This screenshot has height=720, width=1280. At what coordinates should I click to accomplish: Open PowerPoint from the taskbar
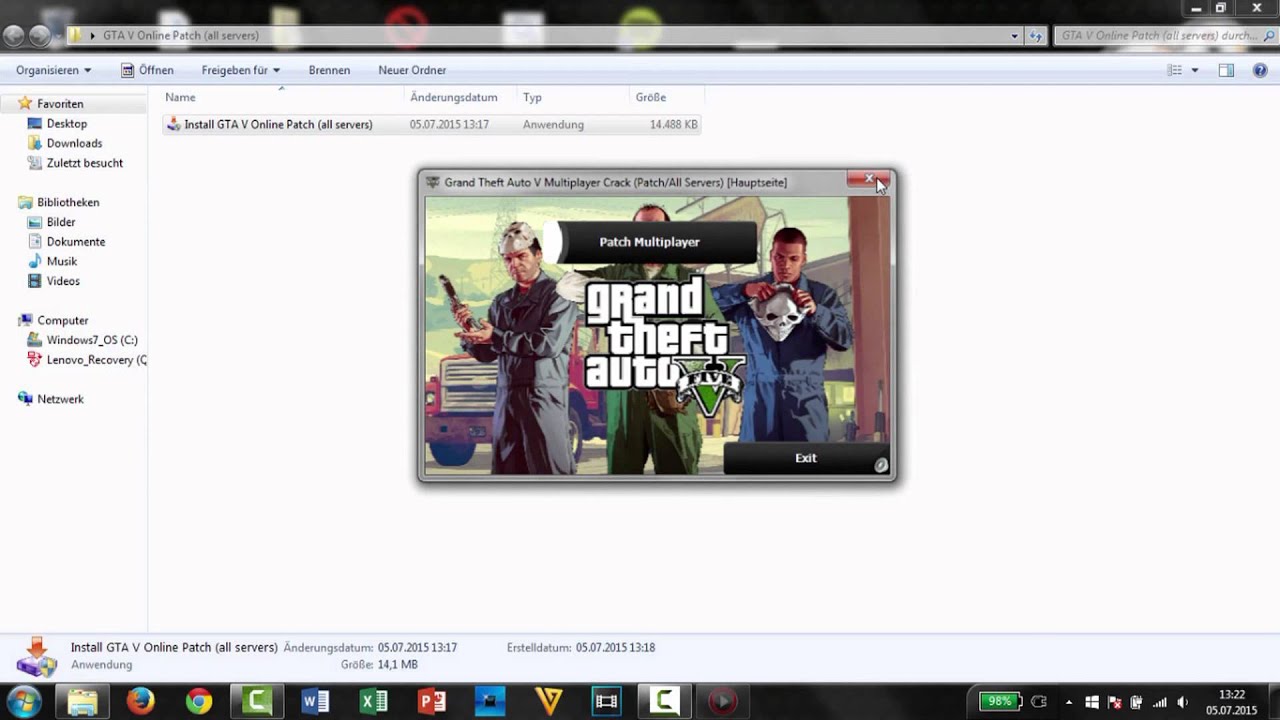pyautogui.click(x=431, y=702)
